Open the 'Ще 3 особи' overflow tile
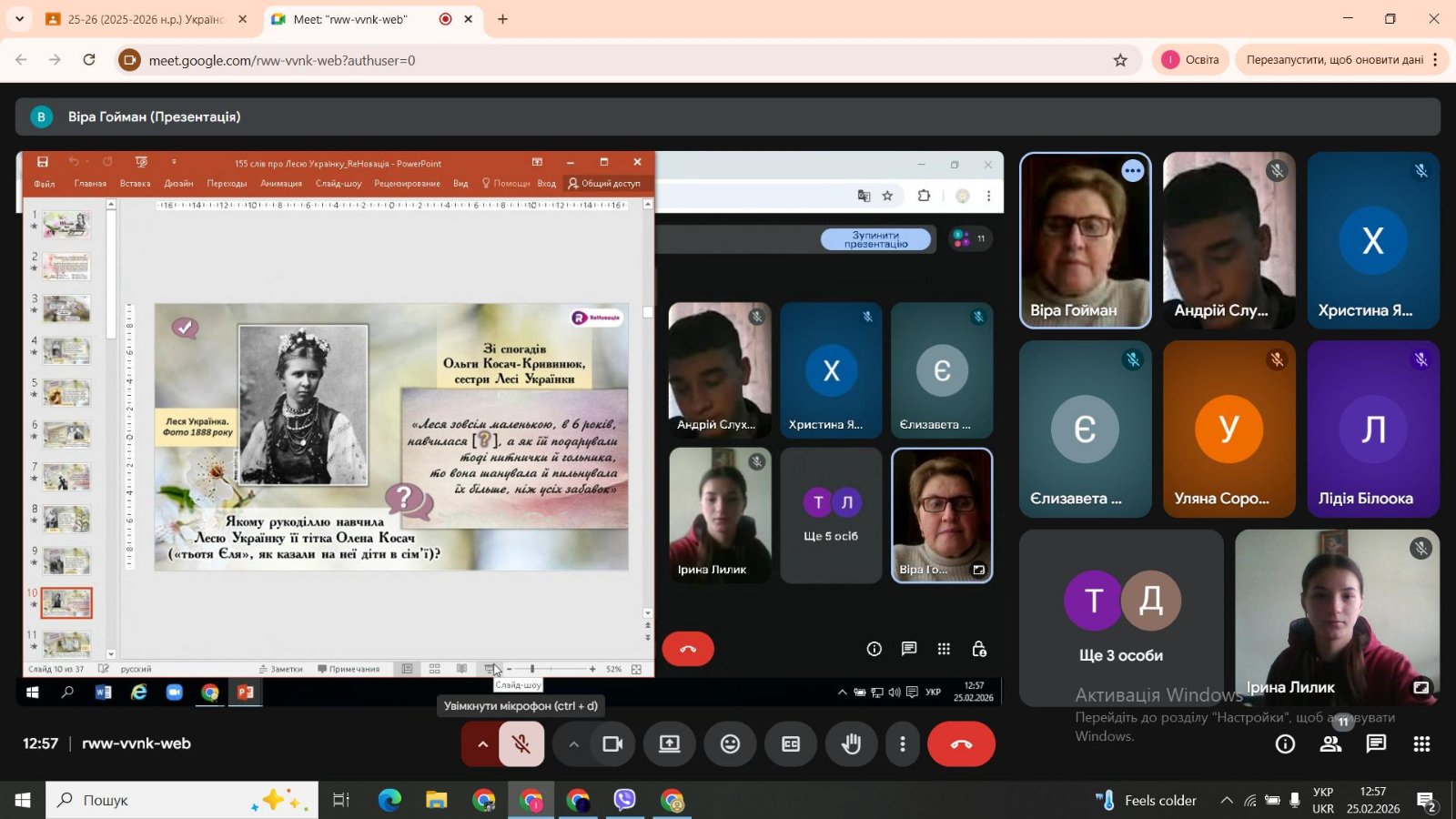 [x=1121, y=617]
